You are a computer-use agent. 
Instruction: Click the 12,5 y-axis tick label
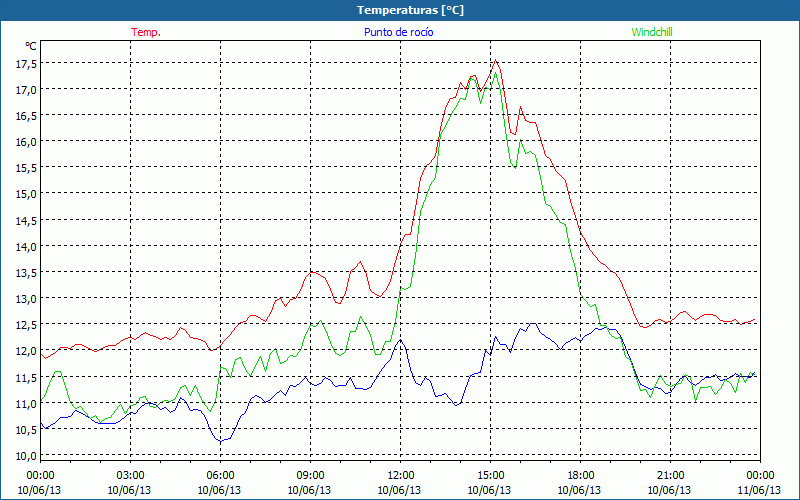(x=26, y=325)
